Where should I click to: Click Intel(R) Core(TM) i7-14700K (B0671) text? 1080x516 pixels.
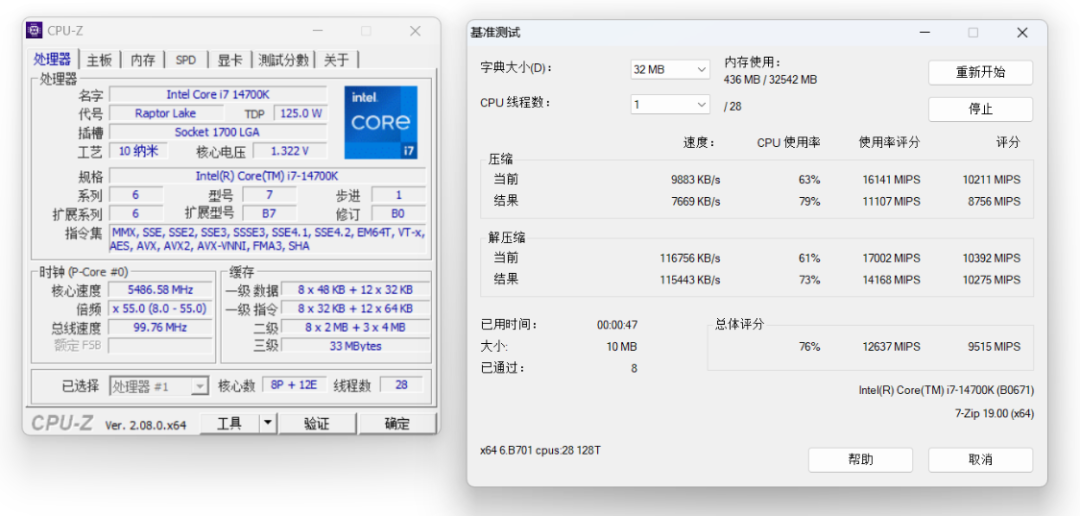(946, 390)
